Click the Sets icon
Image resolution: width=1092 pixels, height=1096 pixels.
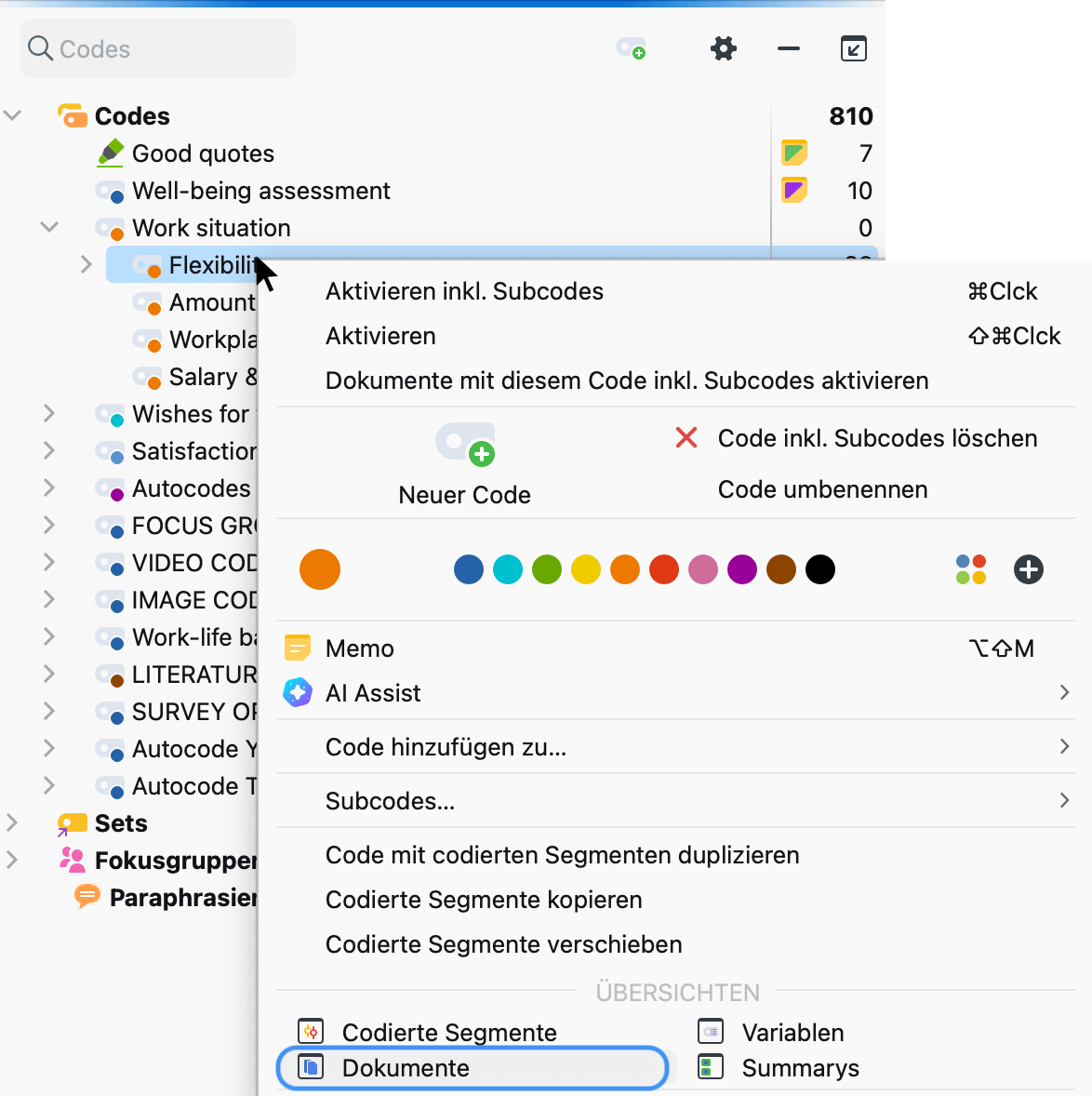point(72,823)
